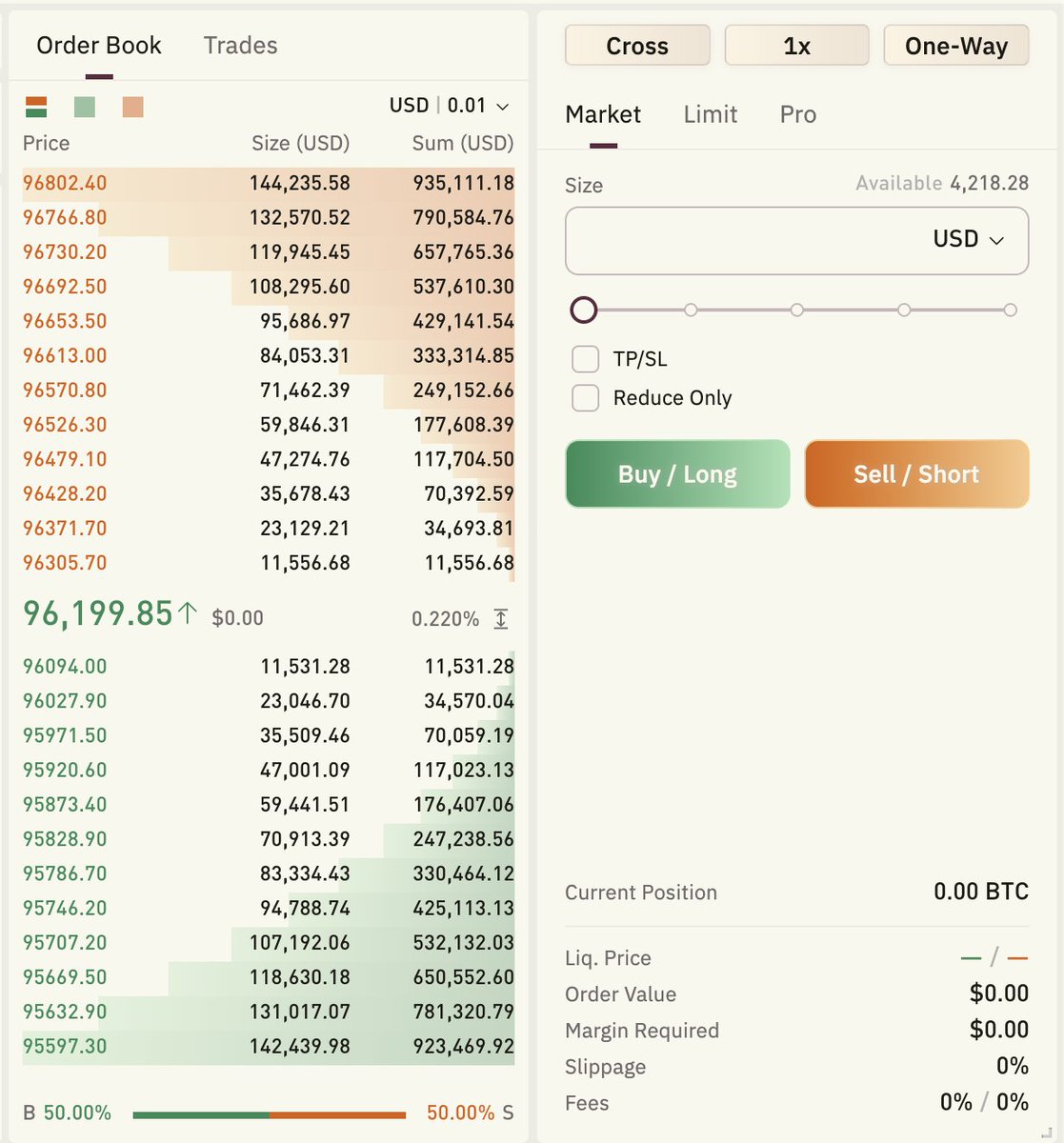Screen dimensions: 1064x1143
Task: Select ask price 96305.70
Action: 65,563
